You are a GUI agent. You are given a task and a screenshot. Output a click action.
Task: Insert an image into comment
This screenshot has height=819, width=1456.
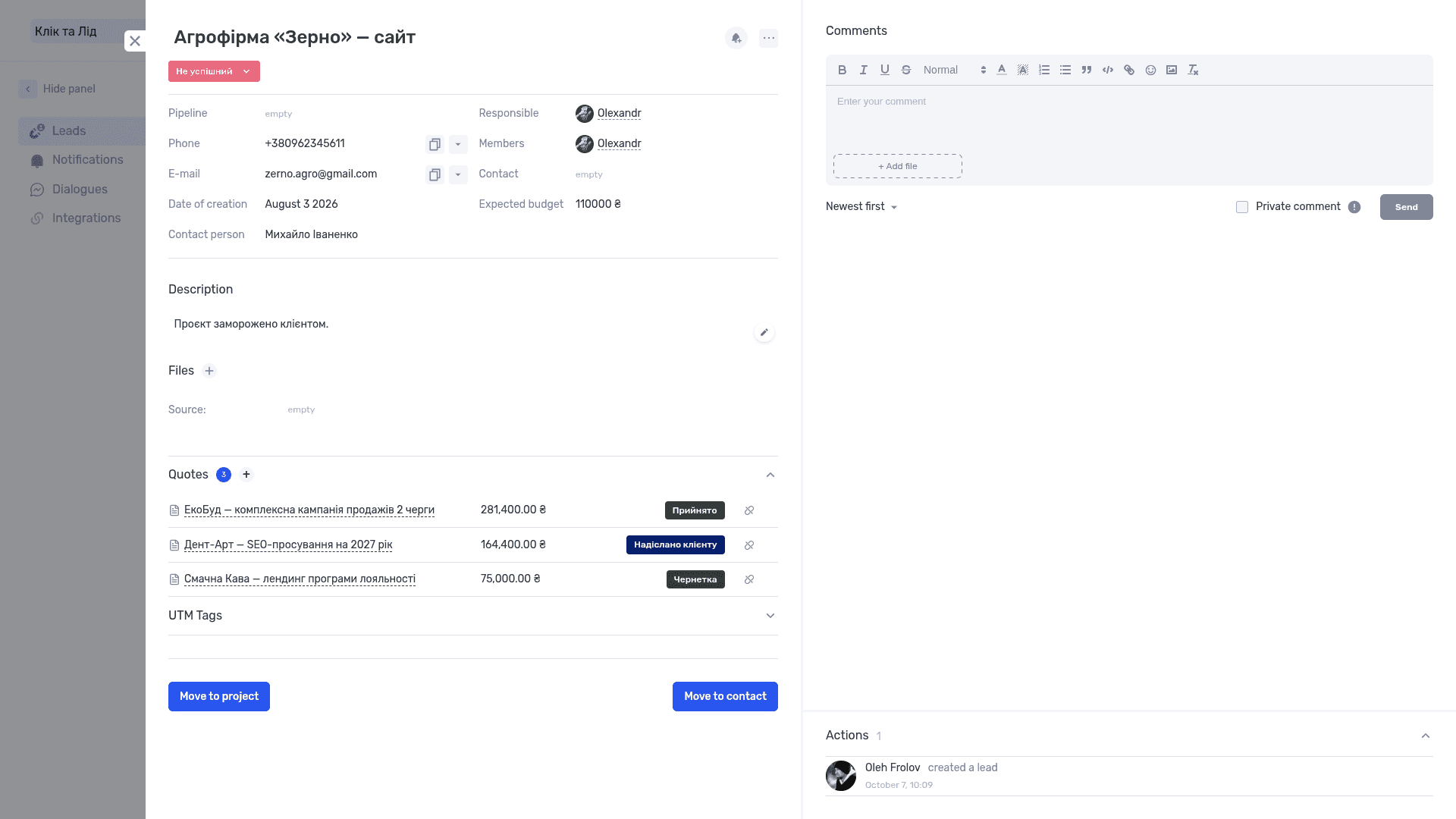[1172, 70]
